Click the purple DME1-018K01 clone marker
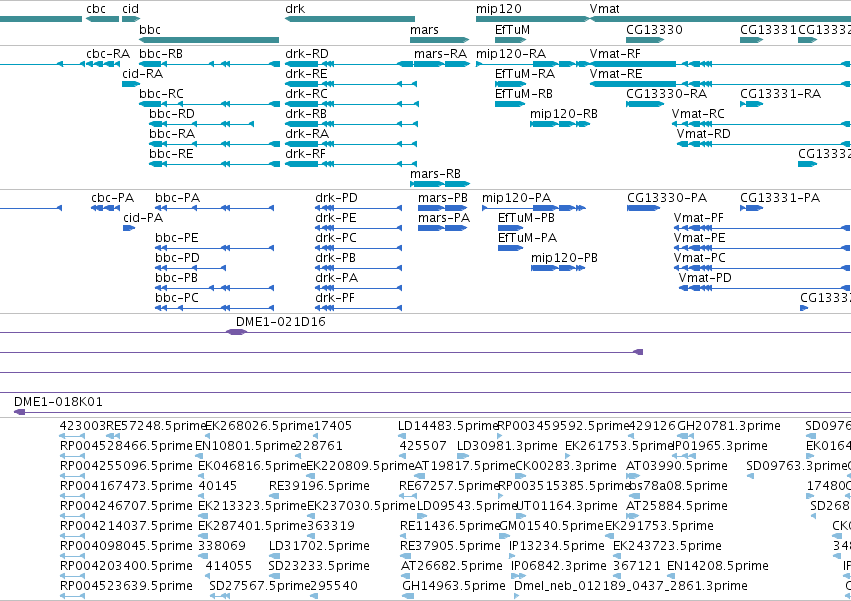The width and height of the screenshot is (851, 601). point(20,413)
